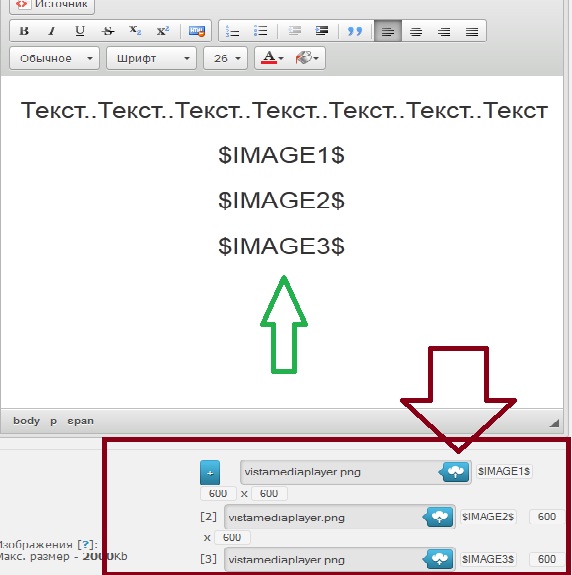Apply Strikethrough formatting
Image resolution: width=572 pixels, height=575 pixels.
click(107, 31)
